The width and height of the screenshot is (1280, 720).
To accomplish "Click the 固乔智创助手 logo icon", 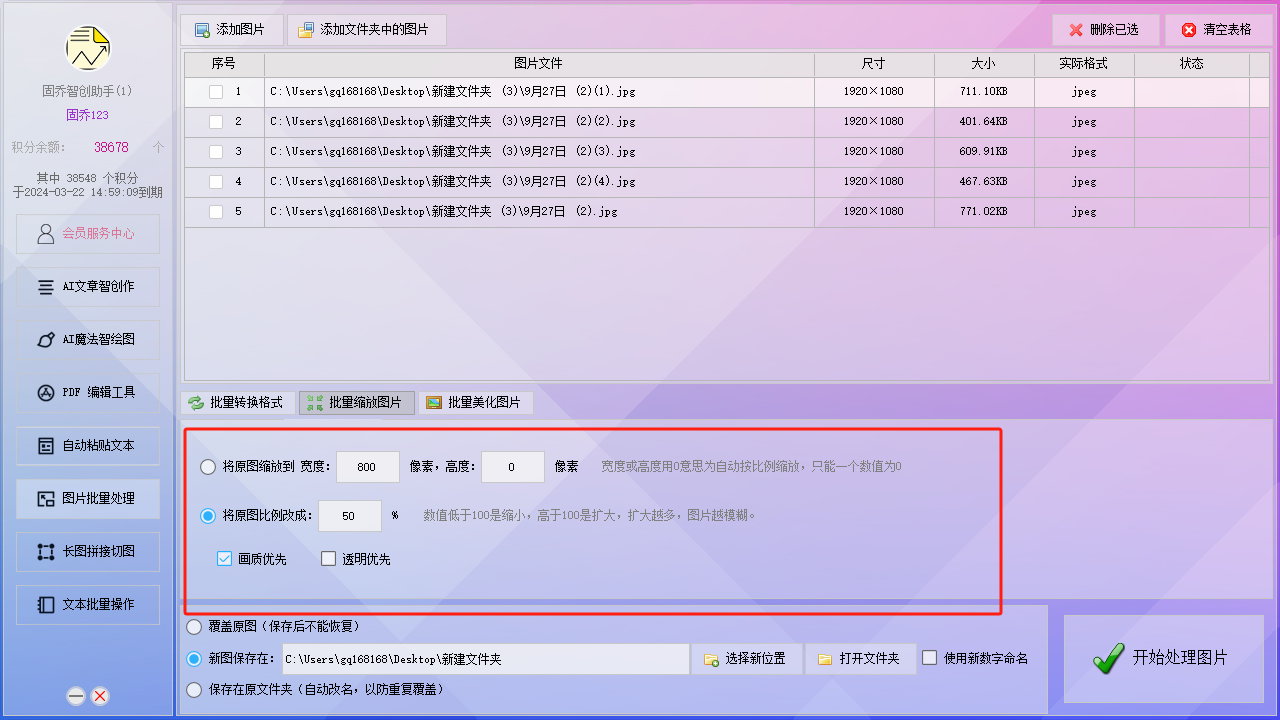I will (88, 46).
